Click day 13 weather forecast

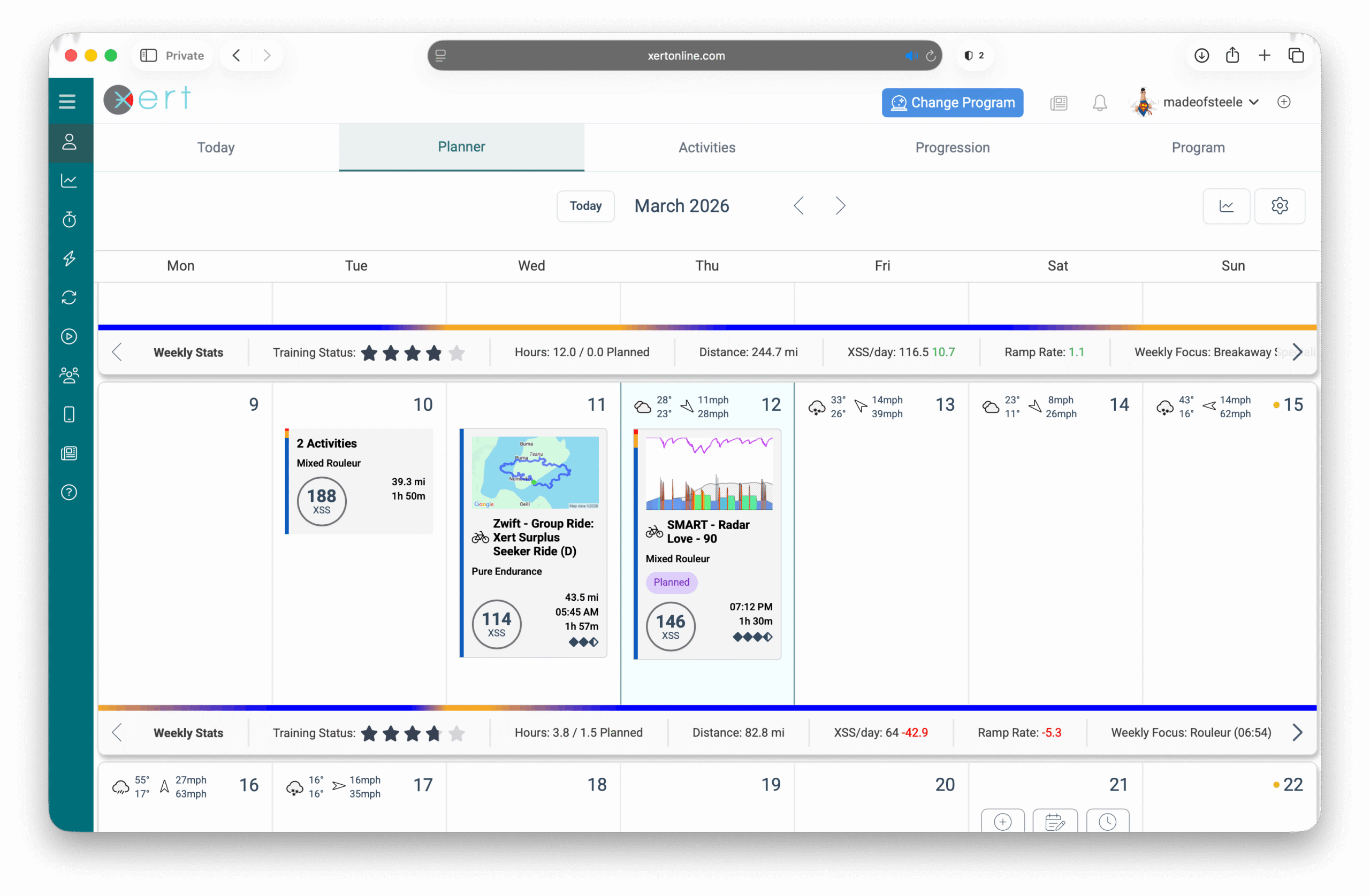pyautogui.click(x=855, y=407)
